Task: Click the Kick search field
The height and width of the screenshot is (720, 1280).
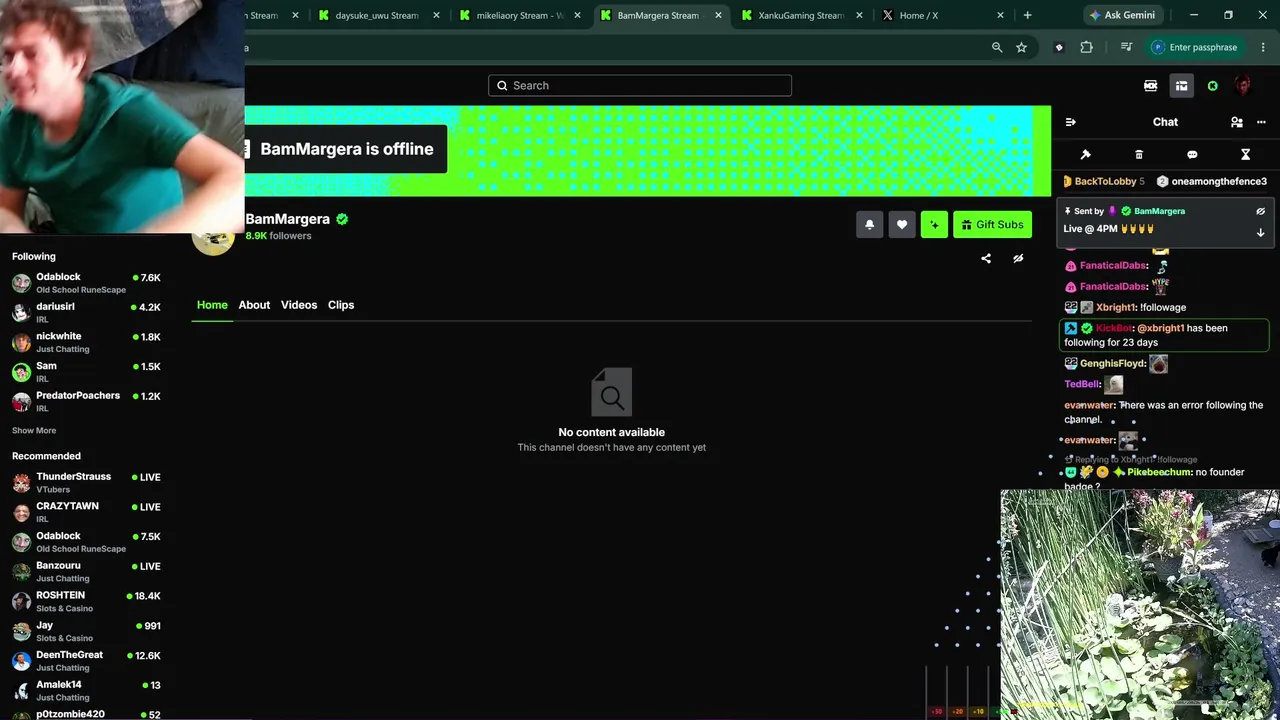Action: [640, 86]
